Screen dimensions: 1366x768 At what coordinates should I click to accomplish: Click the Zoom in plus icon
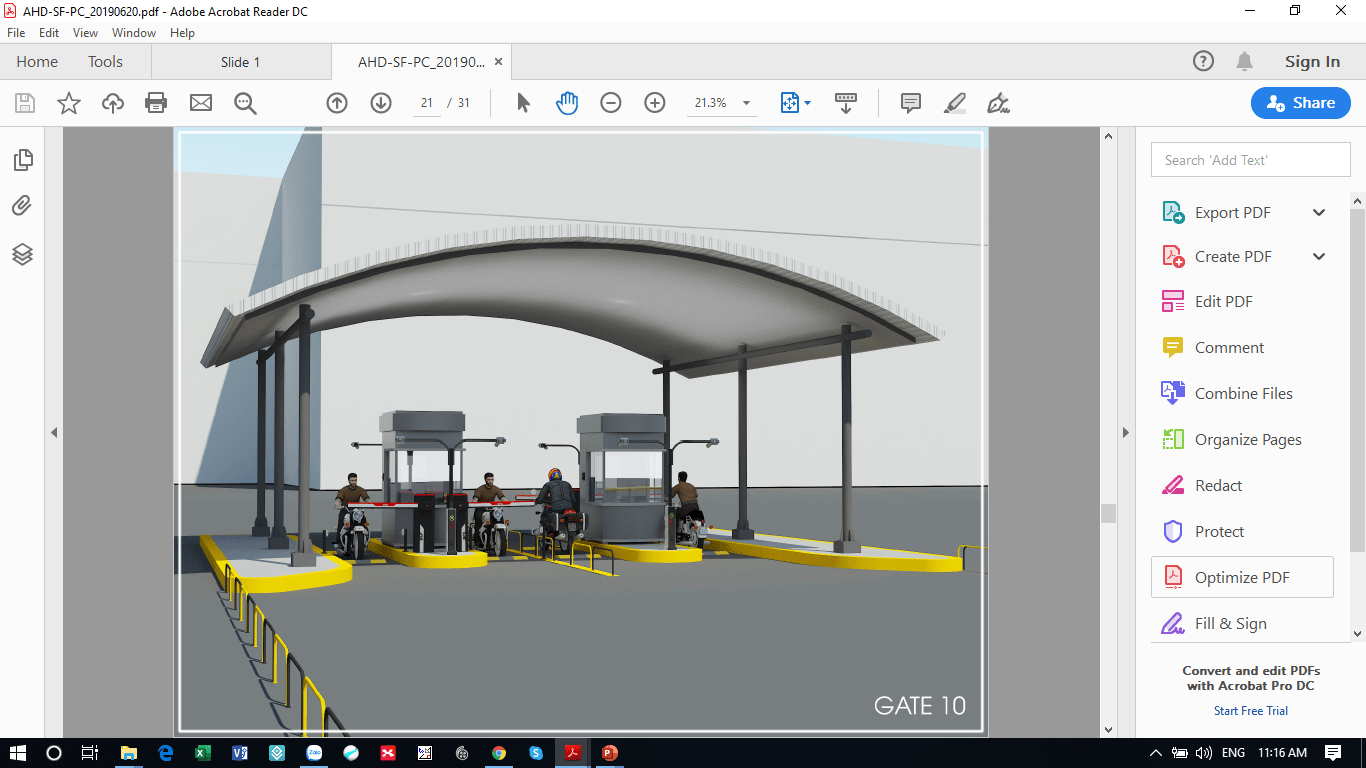coord(655,103)
